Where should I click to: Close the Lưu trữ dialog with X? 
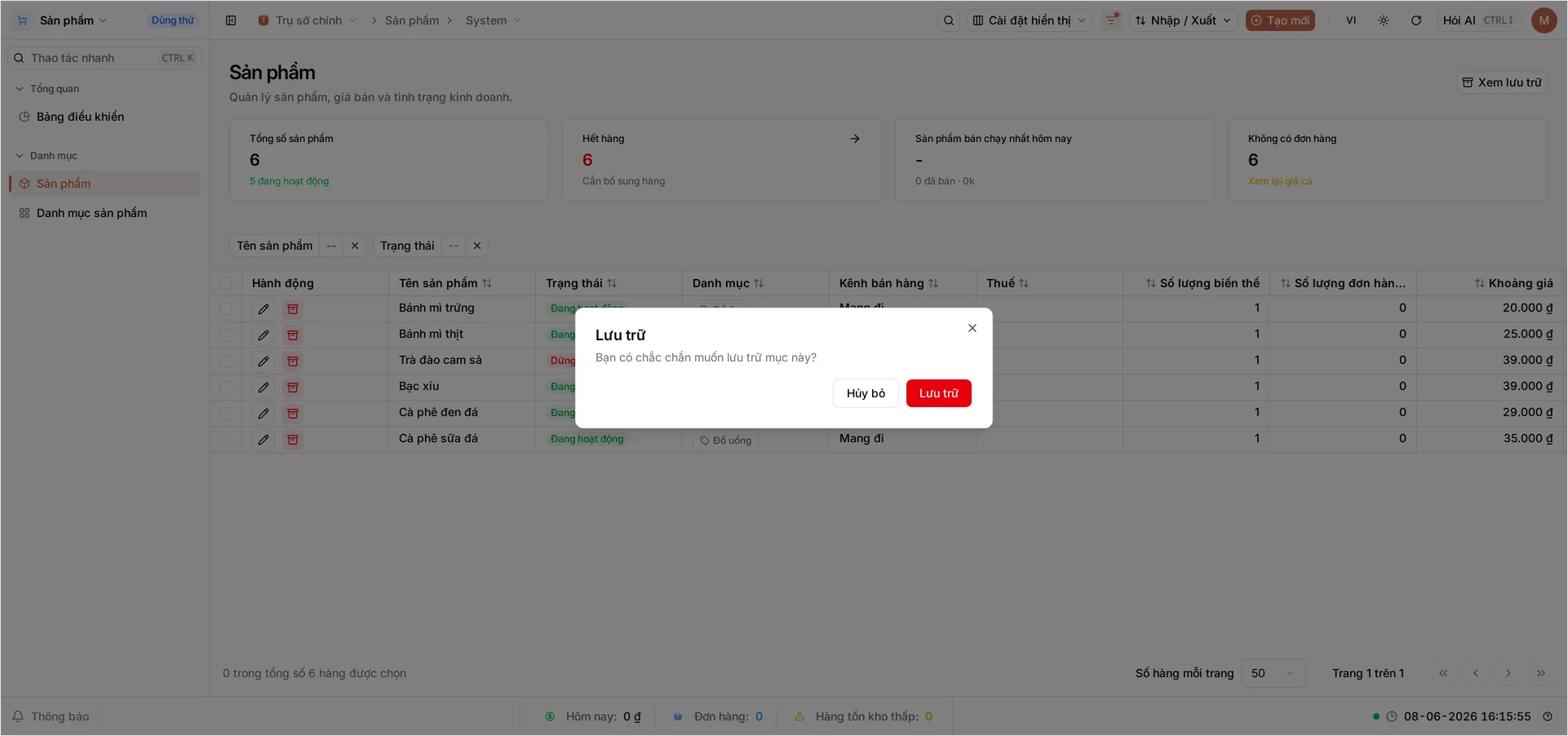coord(972,328)
